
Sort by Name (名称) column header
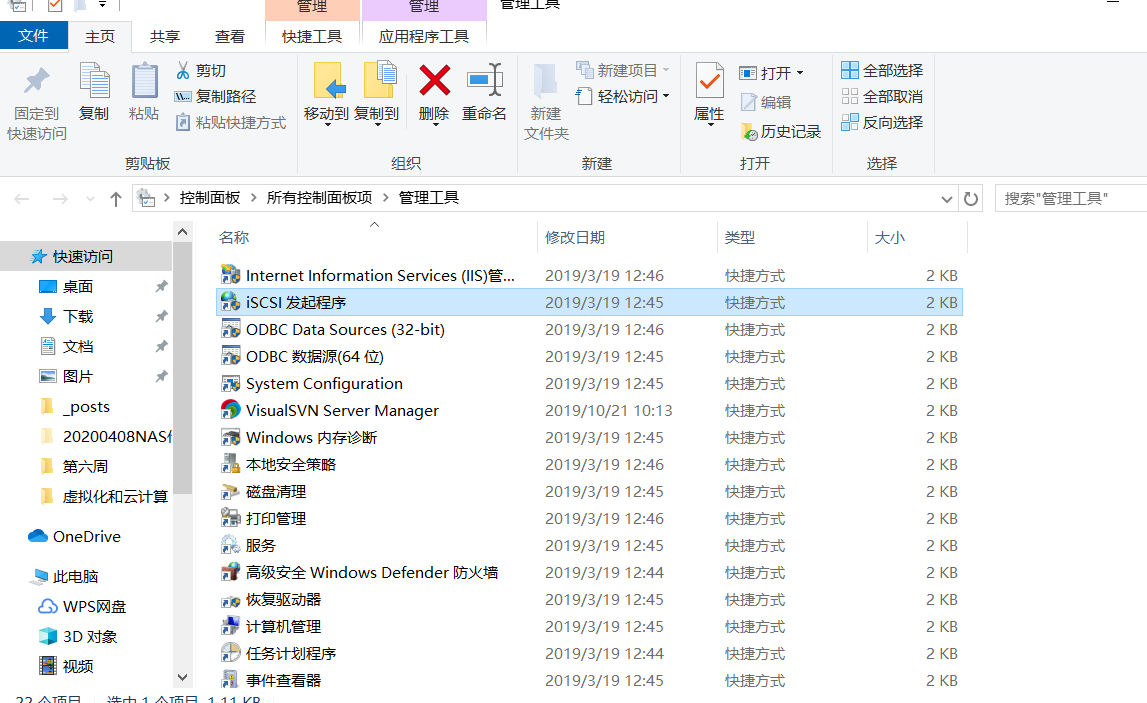click(234, 238)
